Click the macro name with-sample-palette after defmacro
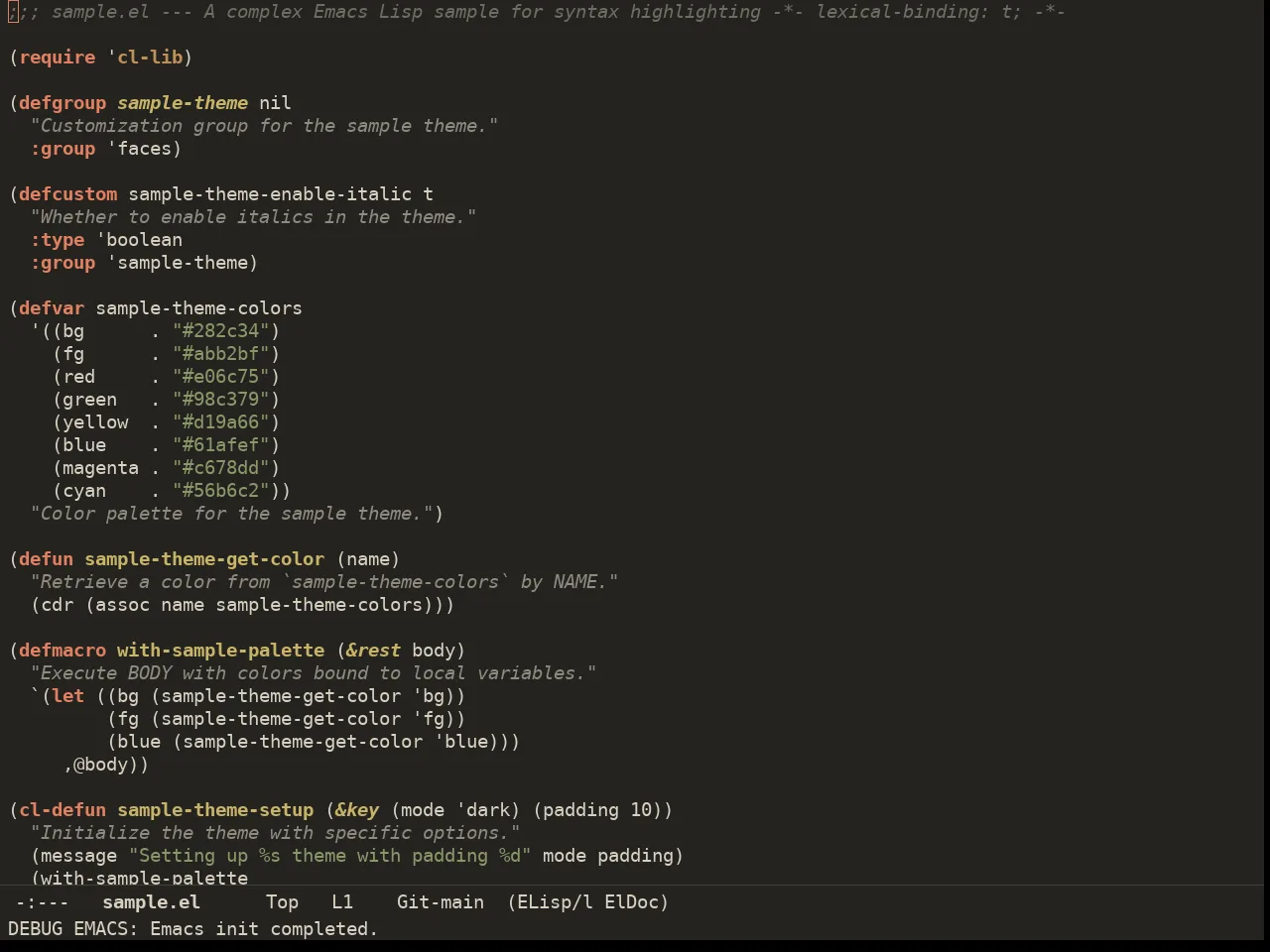 (220, 651)
